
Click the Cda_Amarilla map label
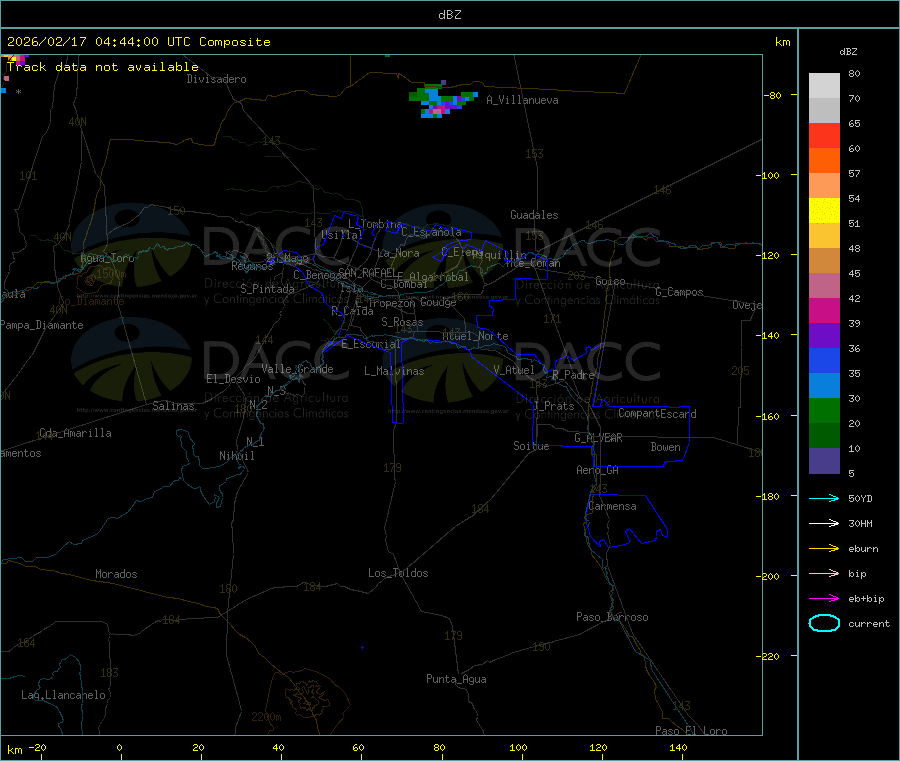click(75, 433)
